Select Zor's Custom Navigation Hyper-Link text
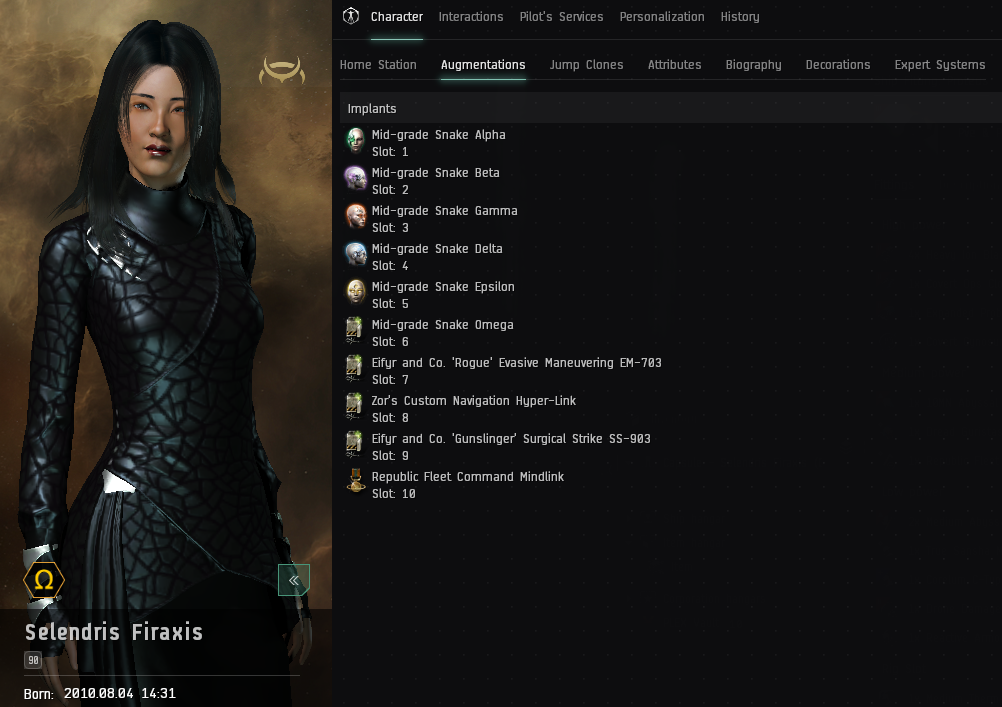This screenshot has width=1002, height=707. click(x=474, y=401)
